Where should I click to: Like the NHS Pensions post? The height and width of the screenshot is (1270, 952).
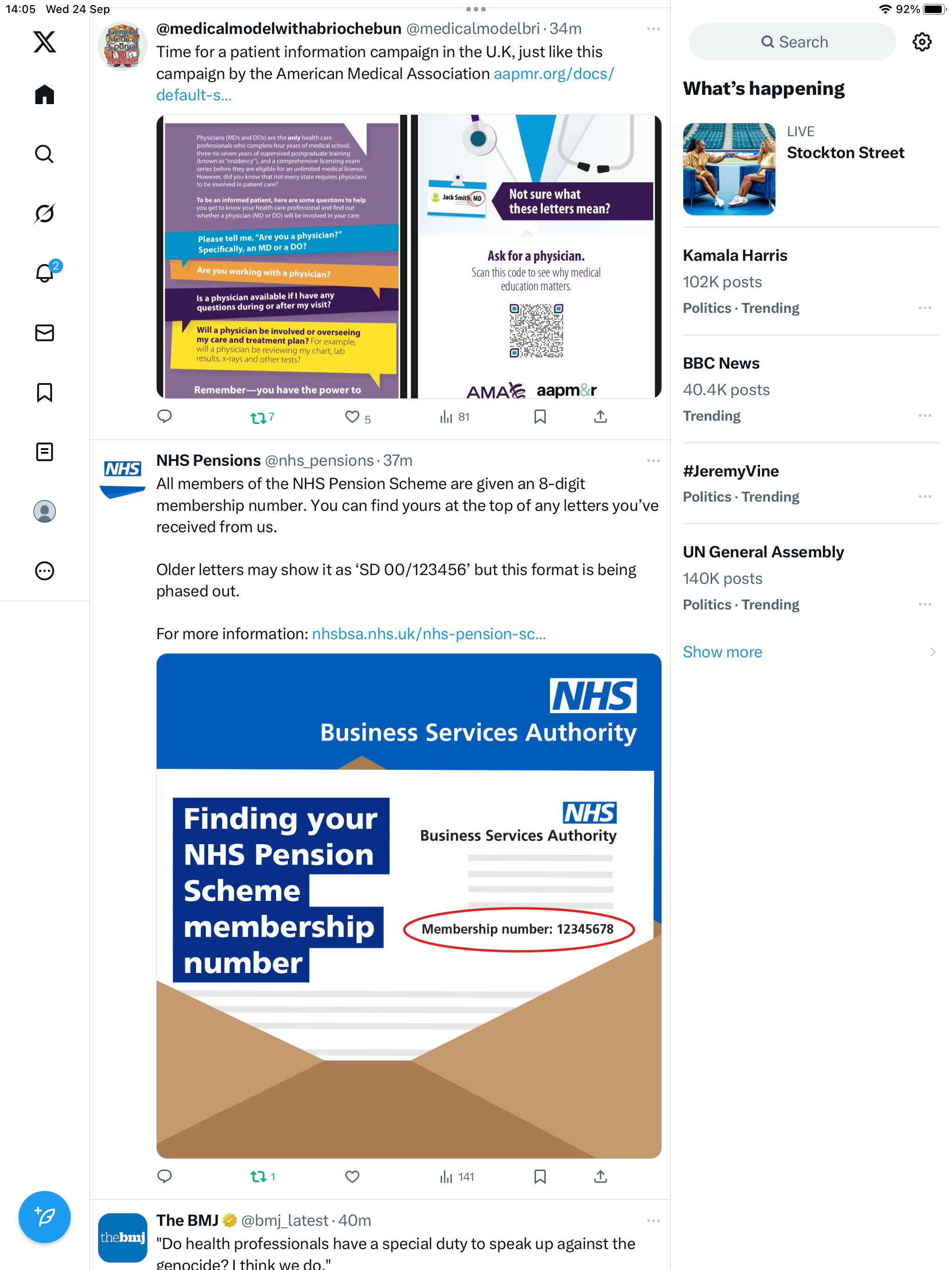coord(352,1177)
